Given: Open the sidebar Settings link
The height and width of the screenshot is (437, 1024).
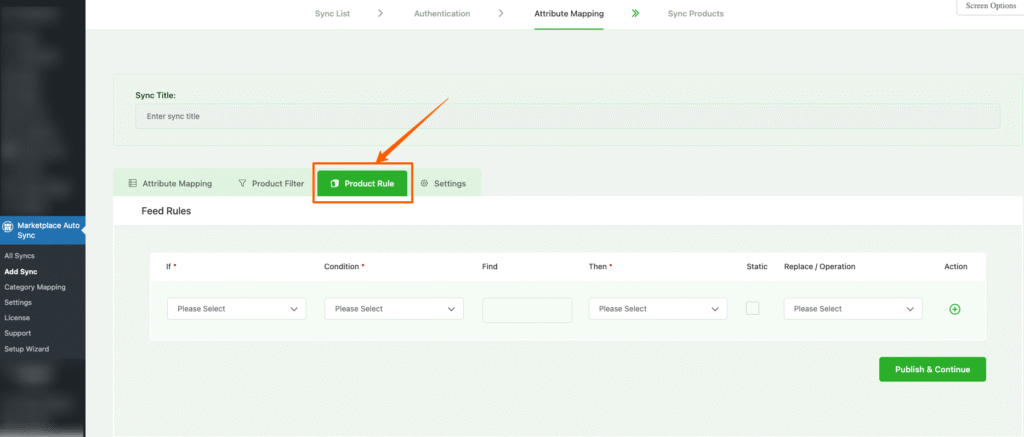Looking at the screenshot, I should pos(18,302).
